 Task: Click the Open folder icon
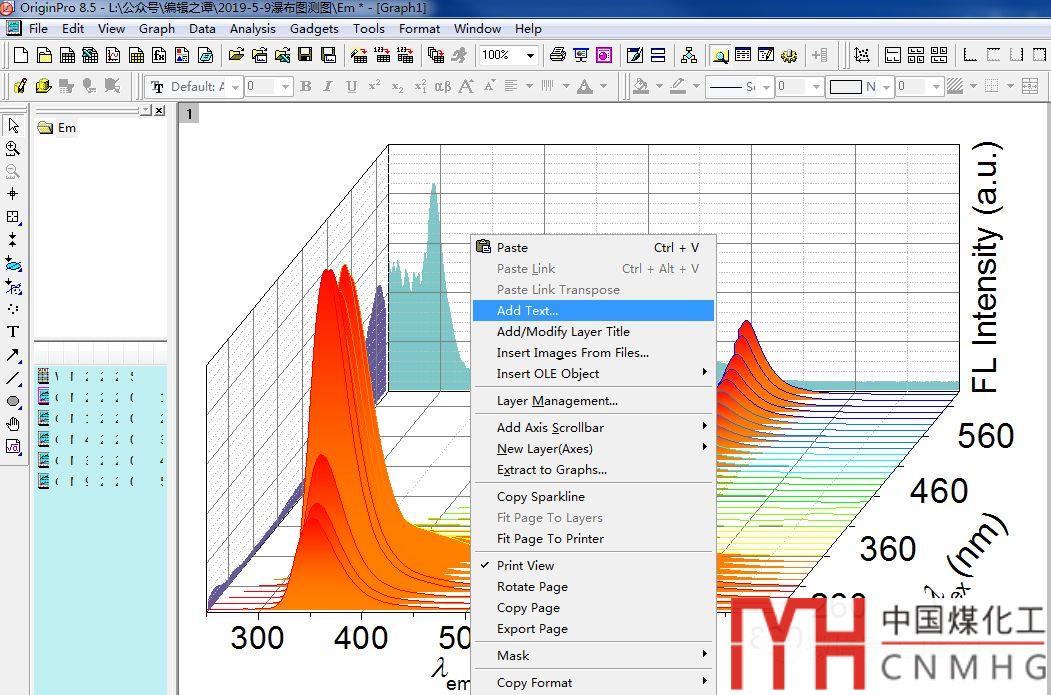(x=236, y=55)
